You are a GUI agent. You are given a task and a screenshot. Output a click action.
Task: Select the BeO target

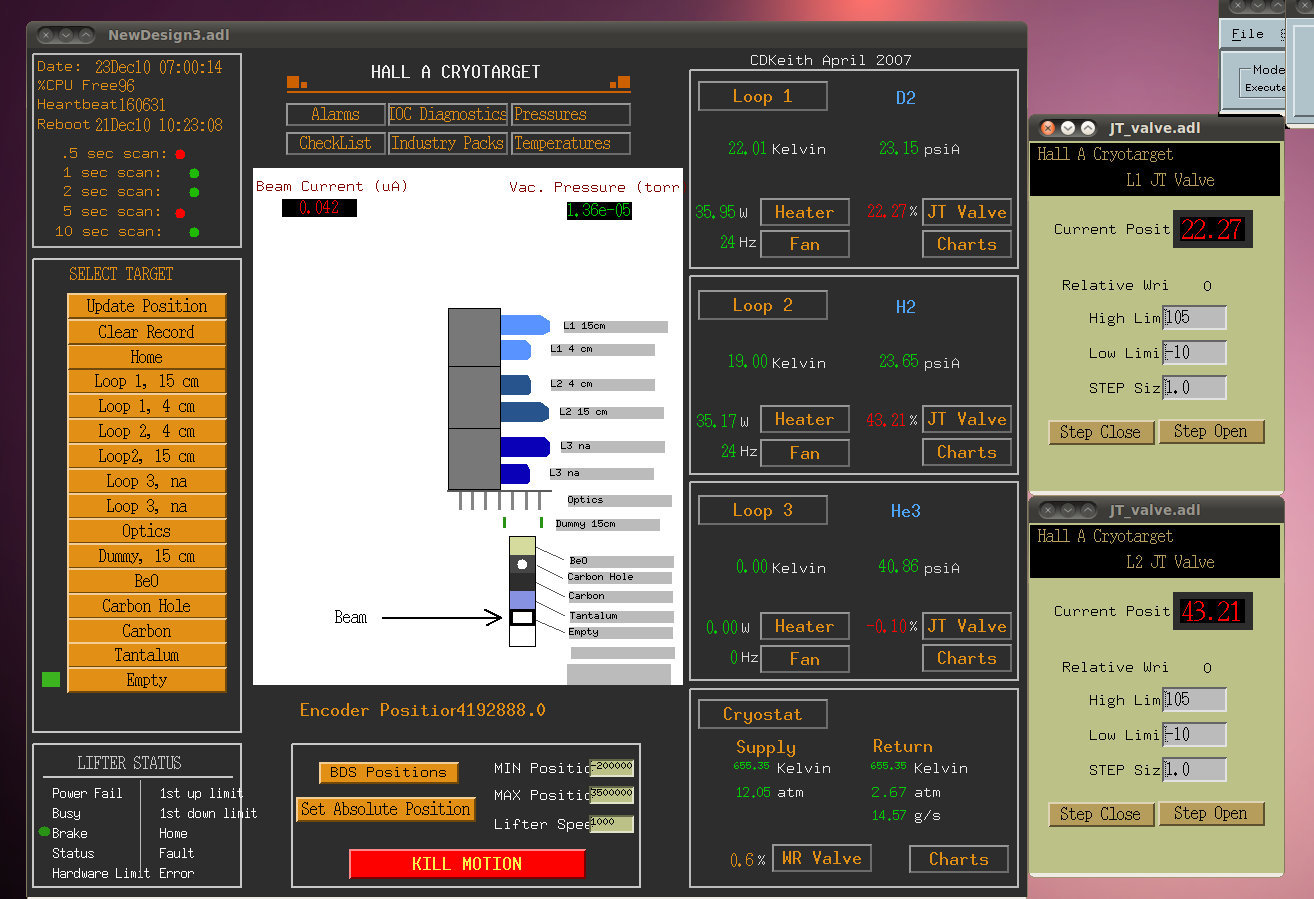point(147,581)
